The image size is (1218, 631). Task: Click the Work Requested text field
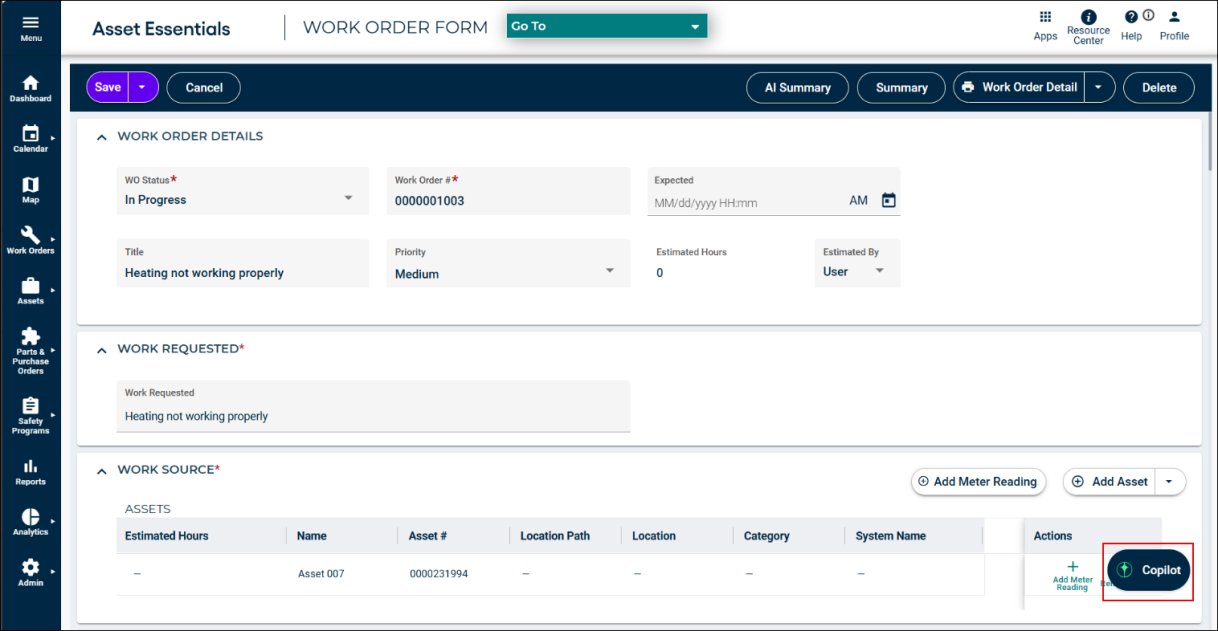point(373,406)
